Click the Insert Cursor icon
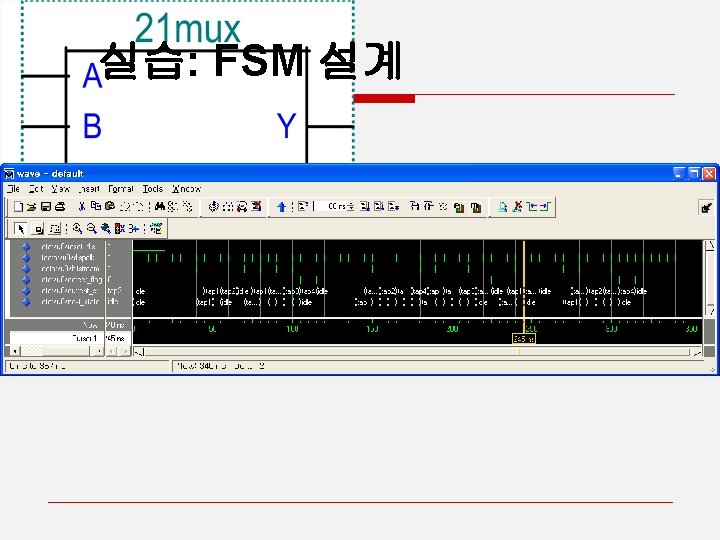This screenshot has width=720, height=540. pyautogui.click(x=502, y=207)
